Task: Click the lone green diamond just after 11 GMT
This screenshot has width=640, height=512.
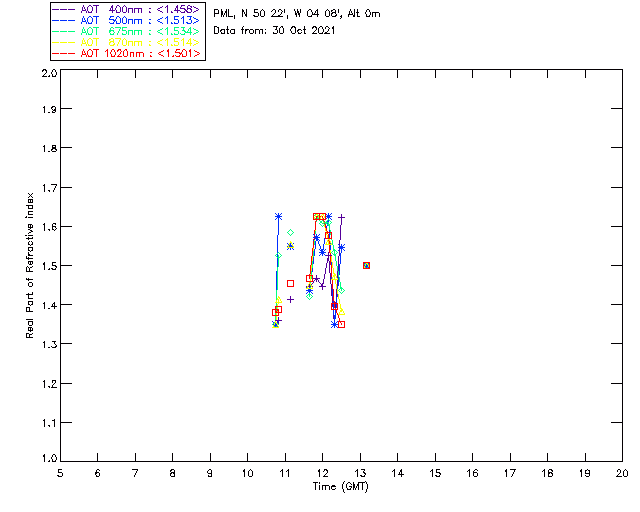Action: 291,232
